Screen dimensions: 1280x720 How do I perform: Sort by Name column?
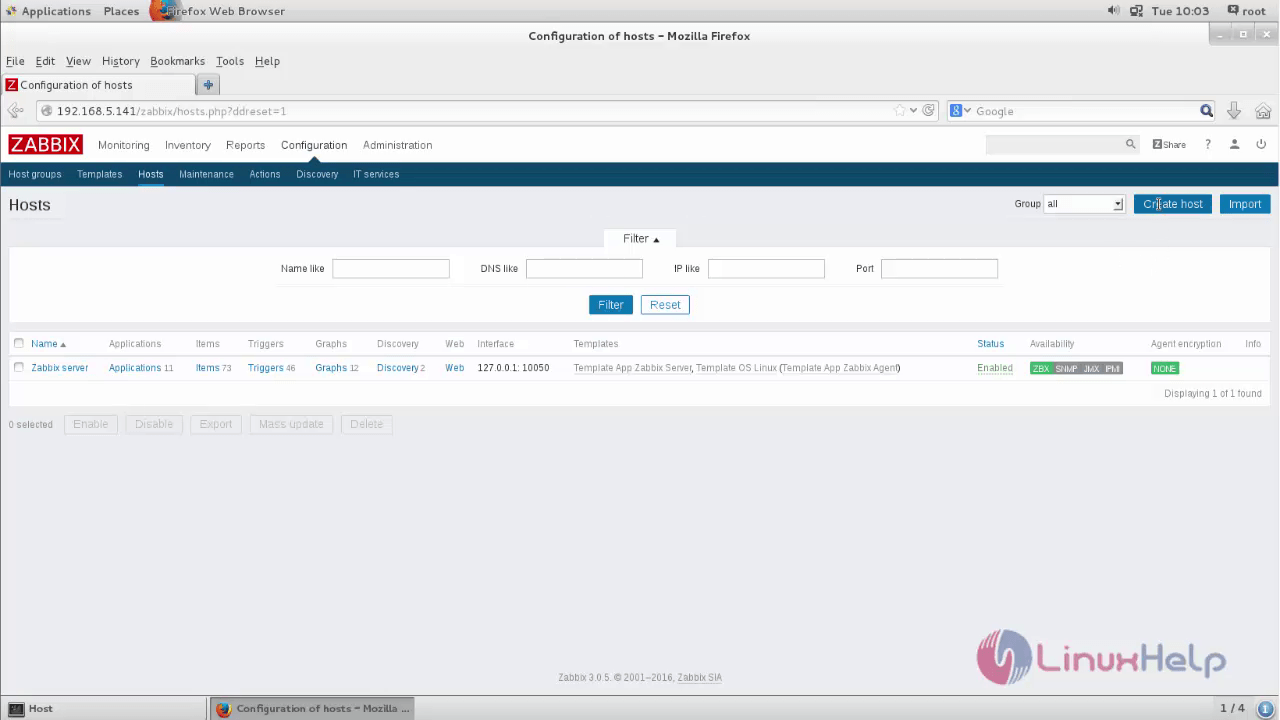pos(47,343)
